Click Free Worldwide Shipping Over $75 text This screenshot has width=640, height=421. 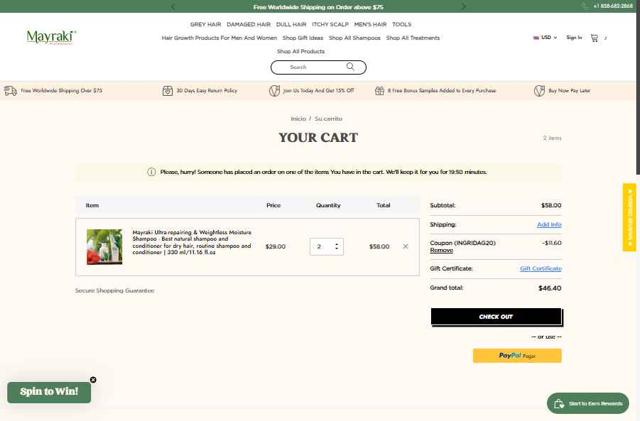tap(62, 91)
